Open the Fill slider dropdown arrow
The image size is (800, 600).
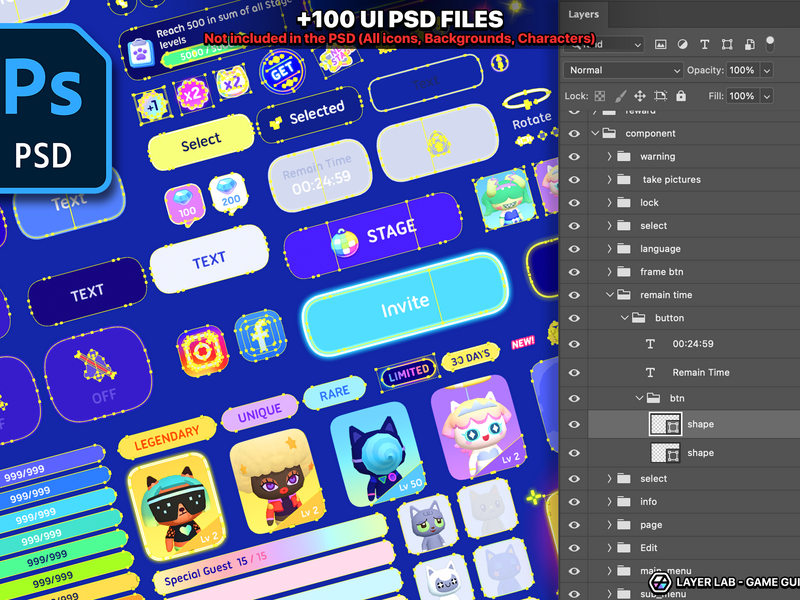[x=766, y=96]
